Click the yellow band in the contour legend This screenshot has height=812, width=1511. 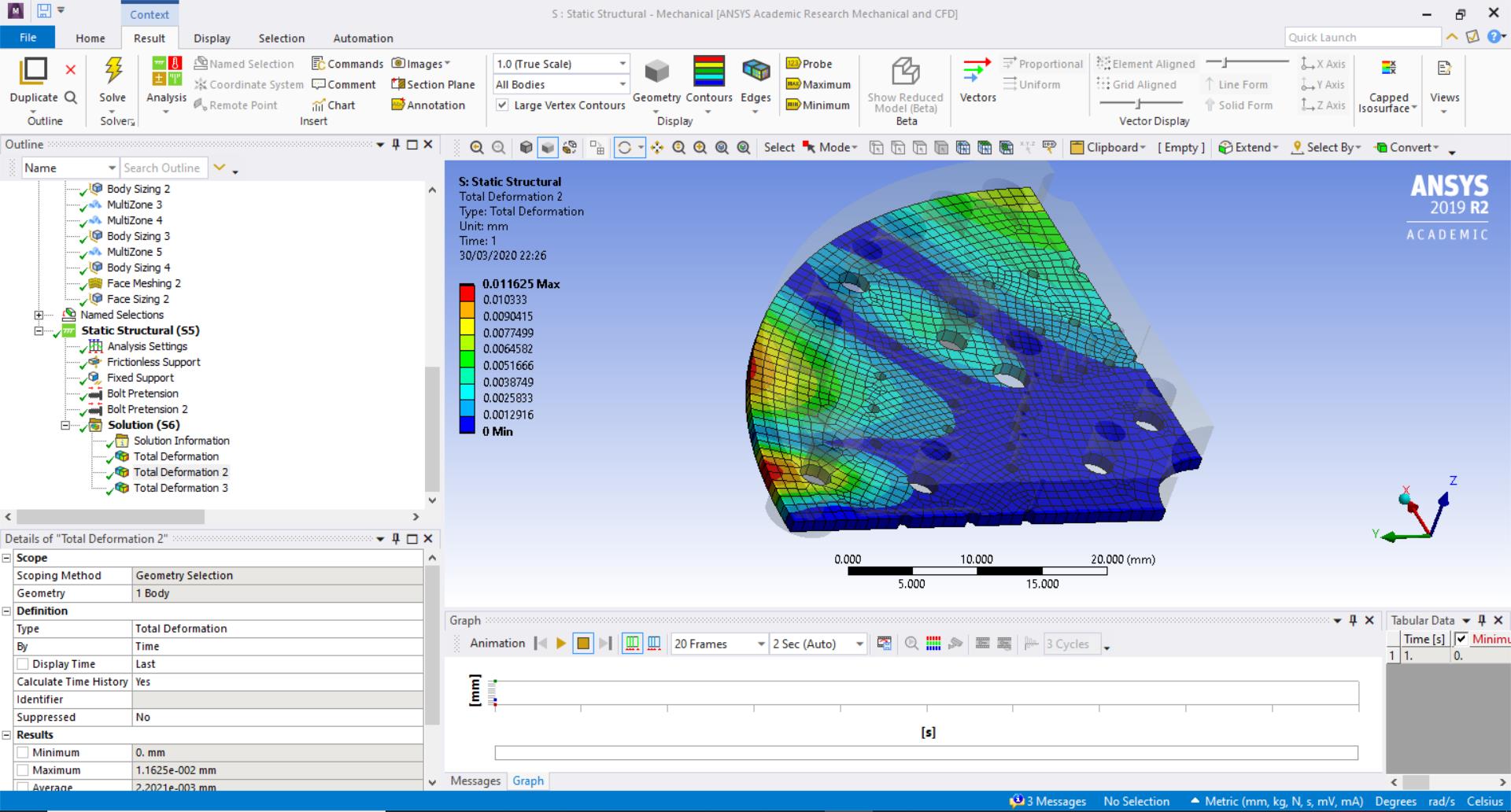coord(467,325)
